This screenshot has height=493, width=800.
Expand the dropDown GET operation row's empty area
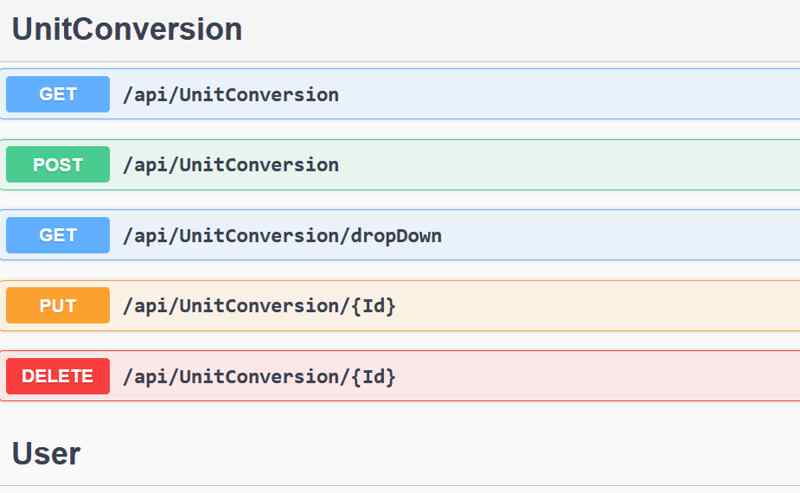click(x=620, y=236)
